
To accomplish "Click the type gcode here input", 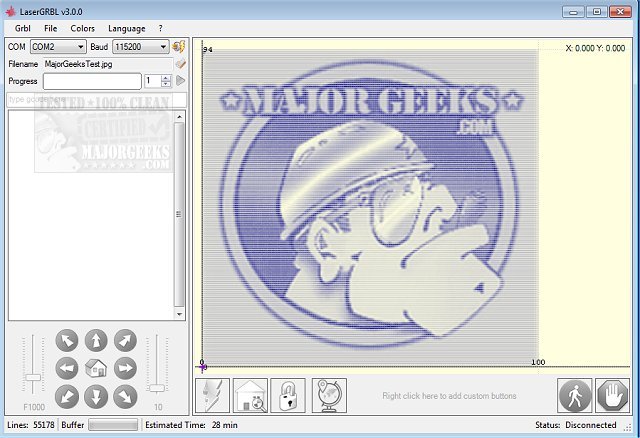I will point(97,100).
